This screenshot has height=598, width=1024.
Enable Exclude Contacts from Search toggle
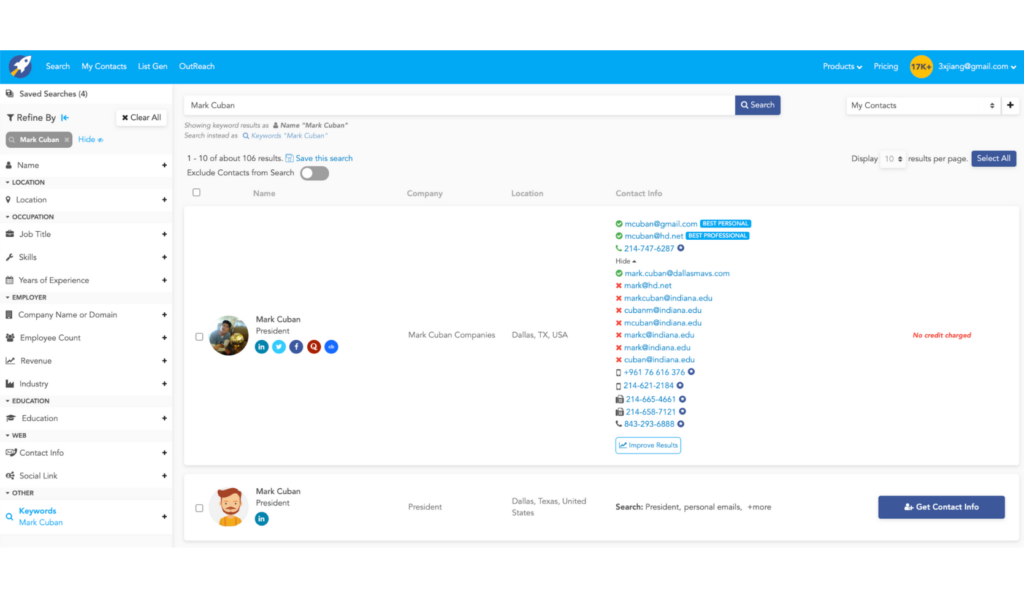pos(314,172)
